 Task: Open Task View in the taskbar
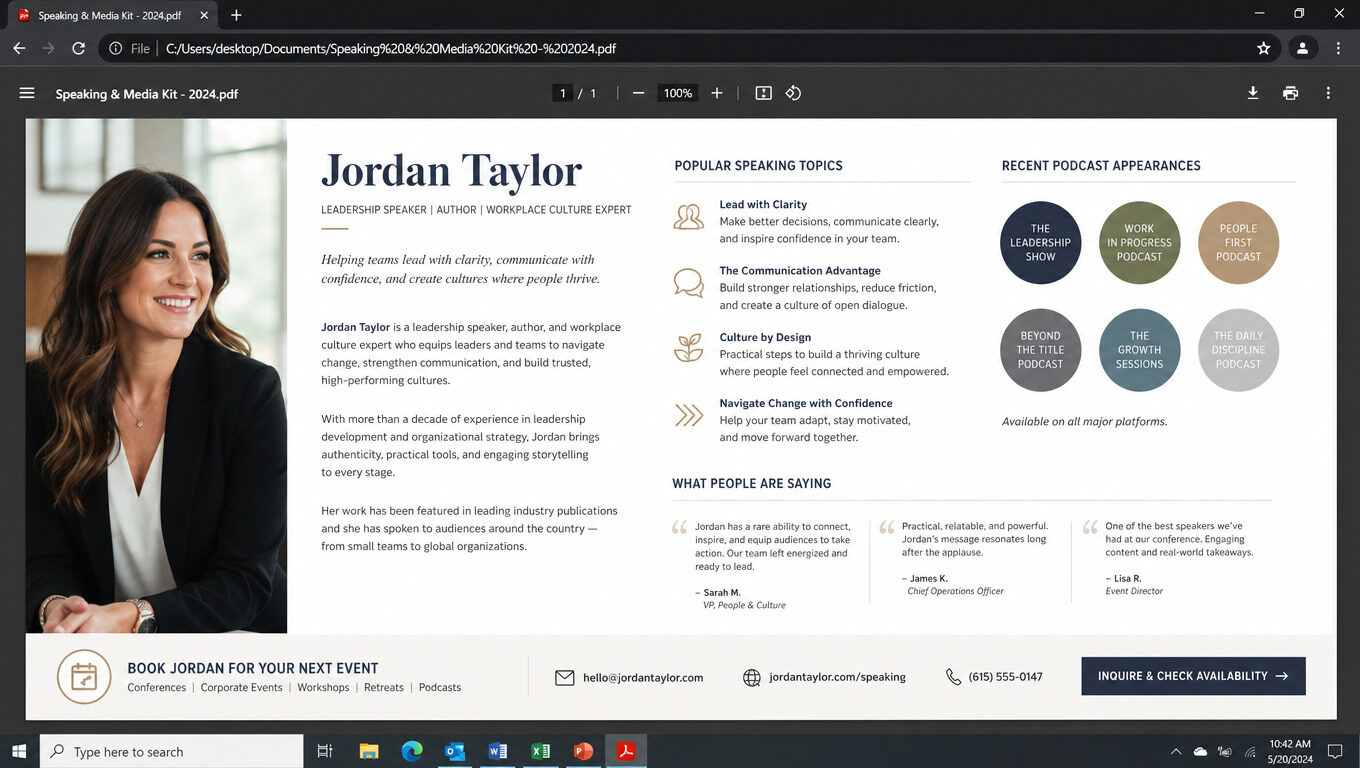pos(325,751)
